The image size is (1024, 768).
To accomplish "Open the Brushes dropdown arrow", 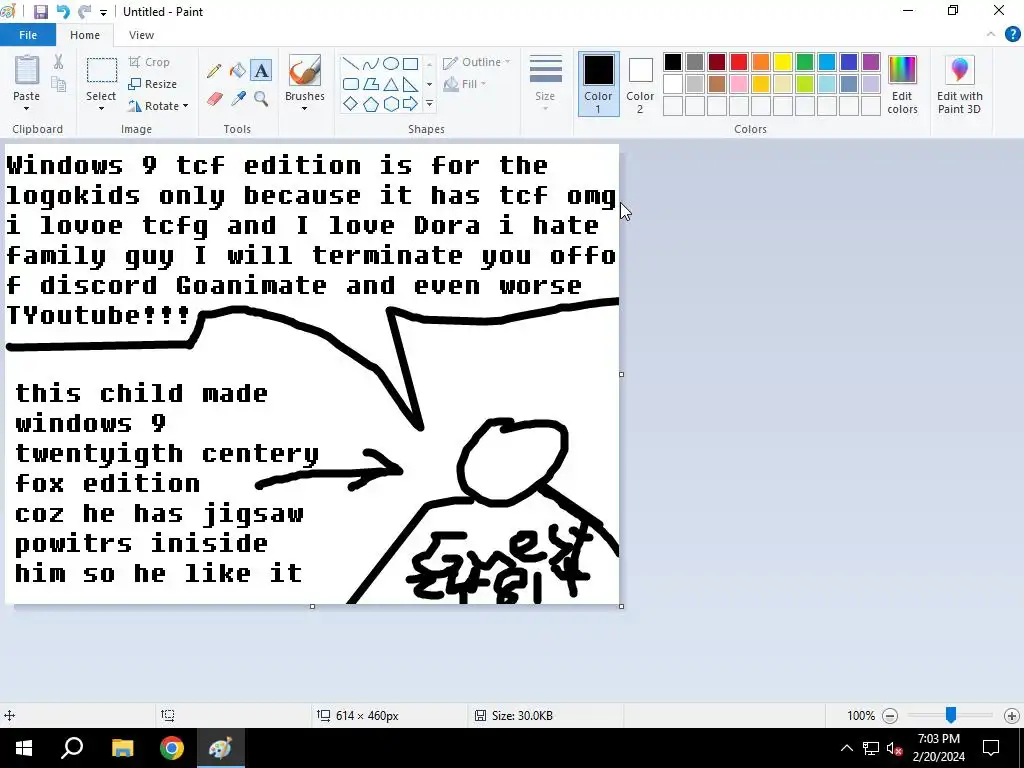I will coord(304,109).
